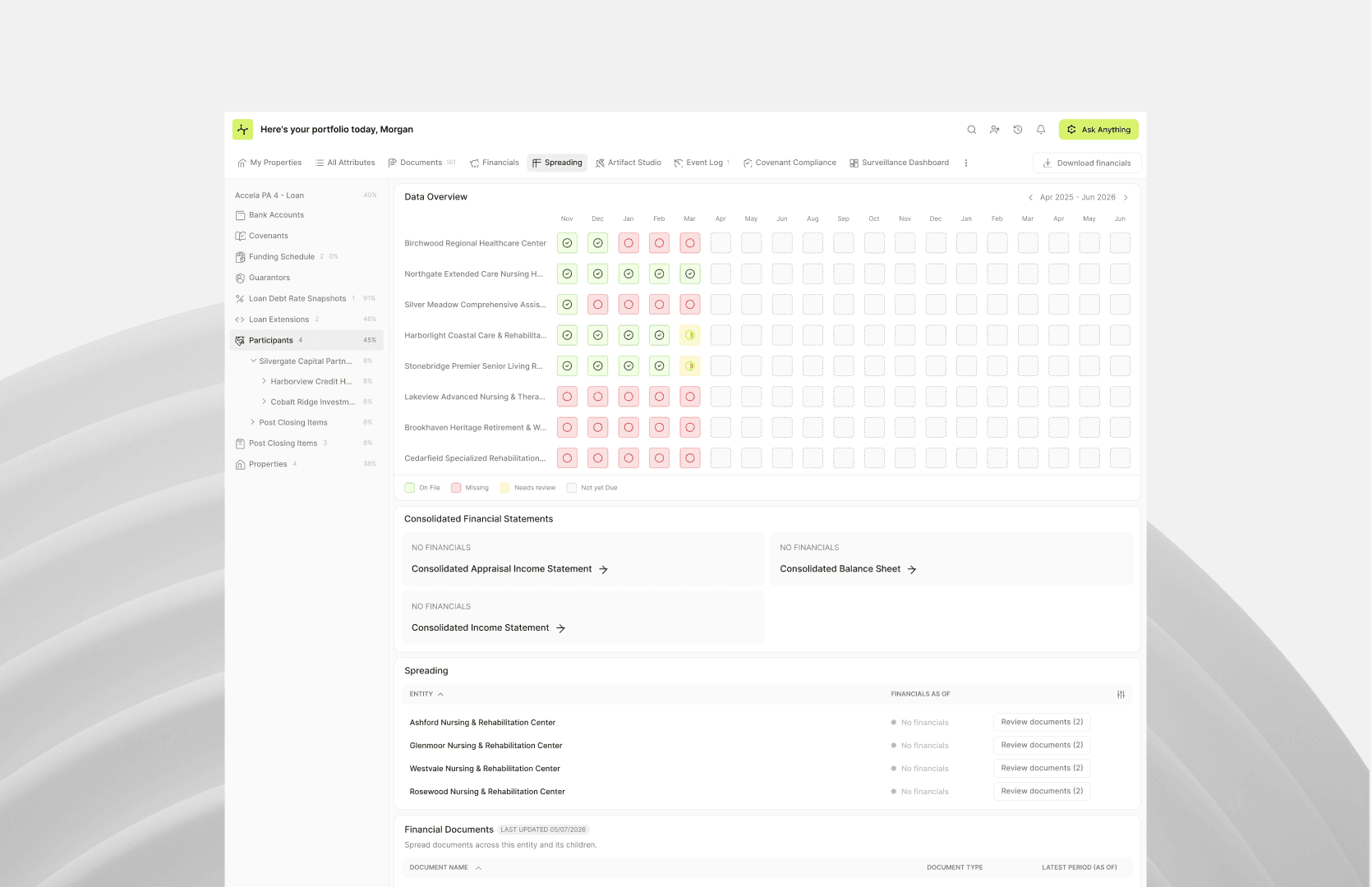Click the green portfolio logo icon

coord(242,130)
